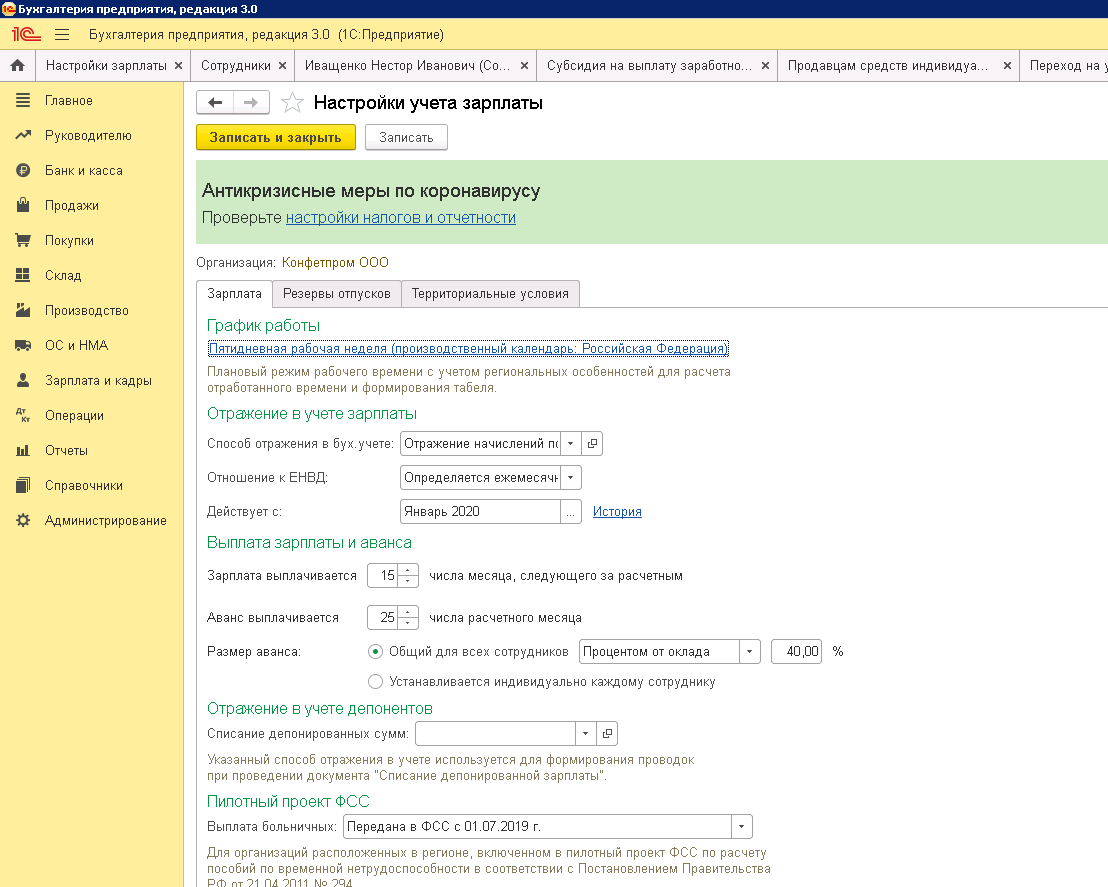This screenshot has height=887, width=1108.
Task: Click the 40,00 percent input field
Action: click(796, 652)
